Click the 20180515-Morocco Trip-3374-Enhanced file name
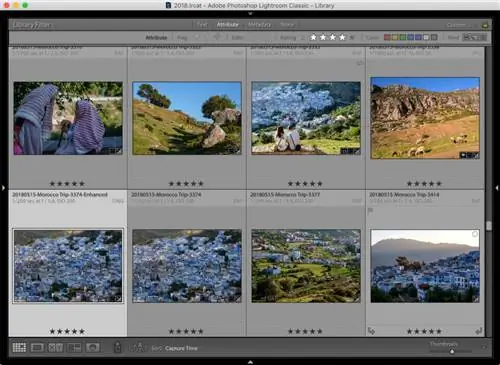The image size is (500, 365). click(x=60, y=194)
